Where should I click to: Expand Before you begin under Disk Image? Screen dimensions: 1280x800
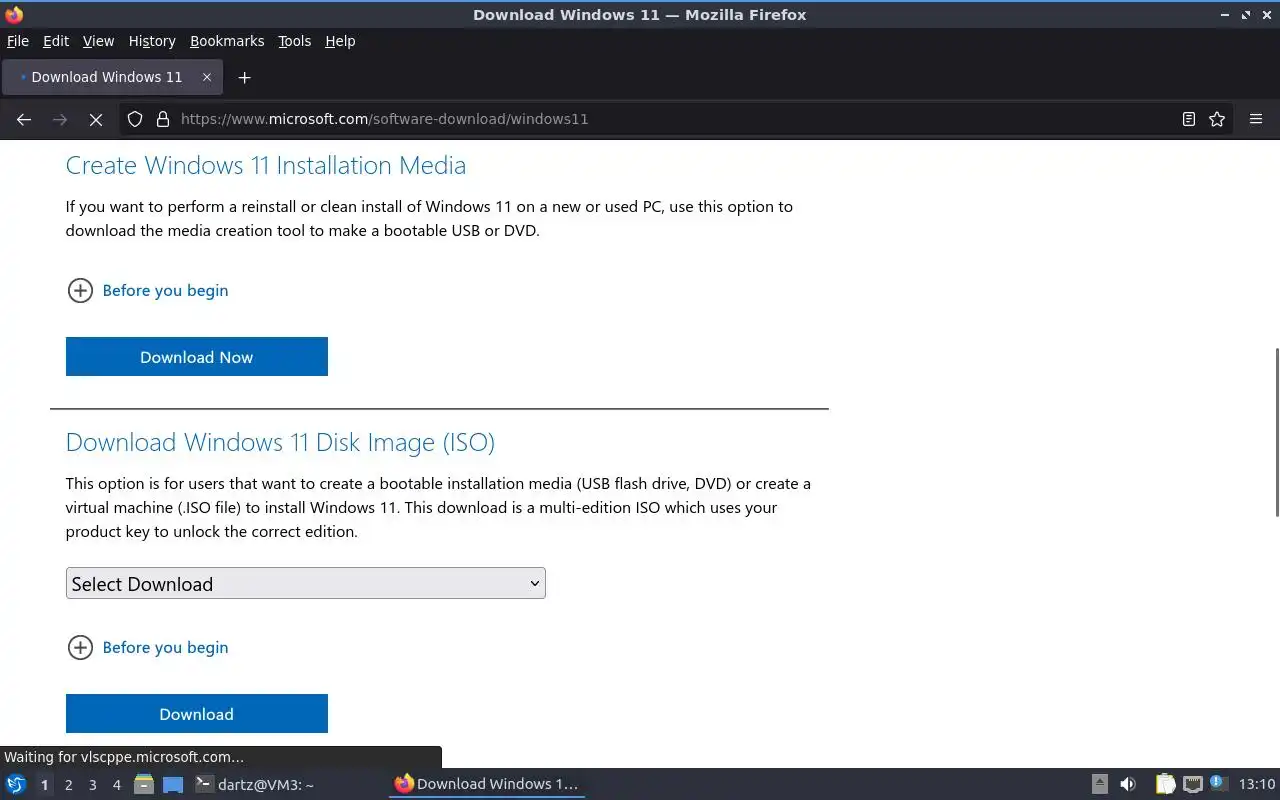(x=165, y=647)
